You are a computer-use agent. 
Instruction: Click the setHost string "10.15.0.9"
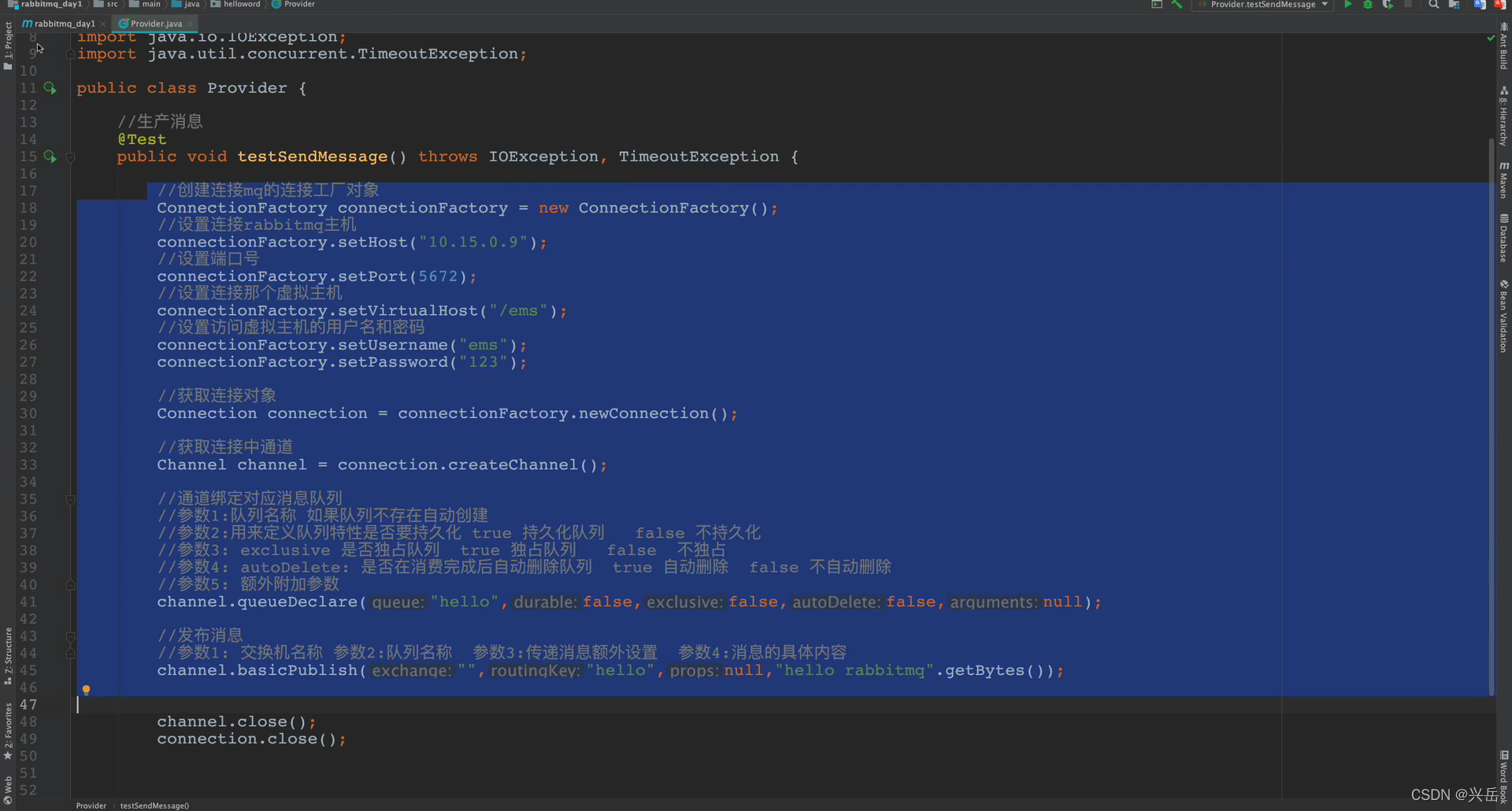[x=473, y=243]
